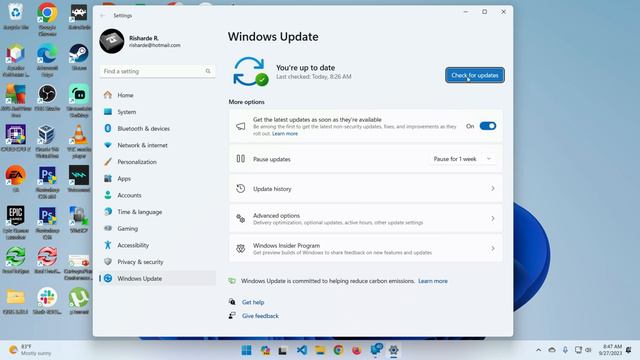Viewport: 640px width, 360px height.
Task: Go back with the Settings back arrow
Action: [x=103, y=16]
